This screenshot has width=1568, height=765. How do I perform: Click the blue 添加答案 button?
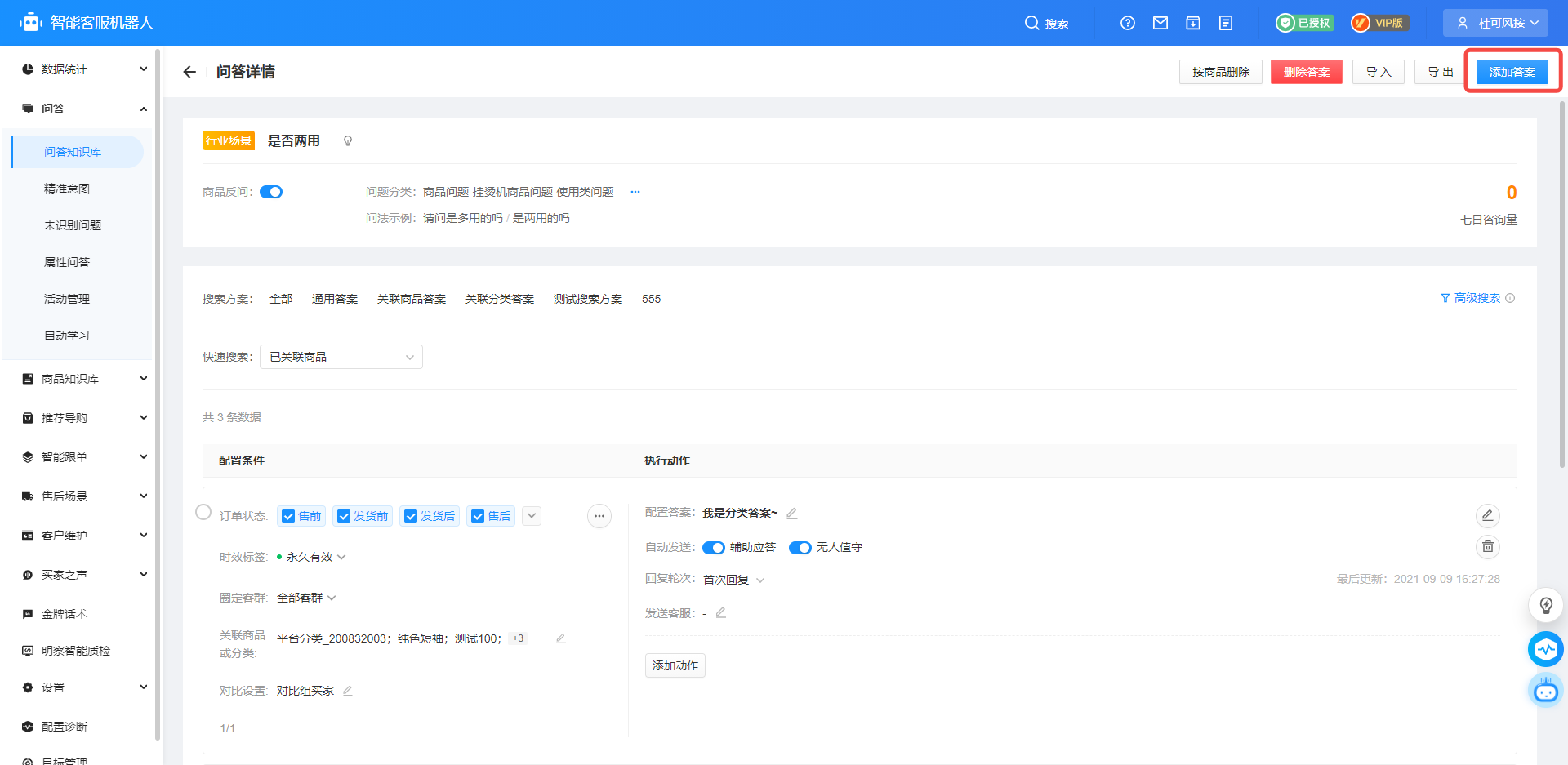click(1512, 72)
